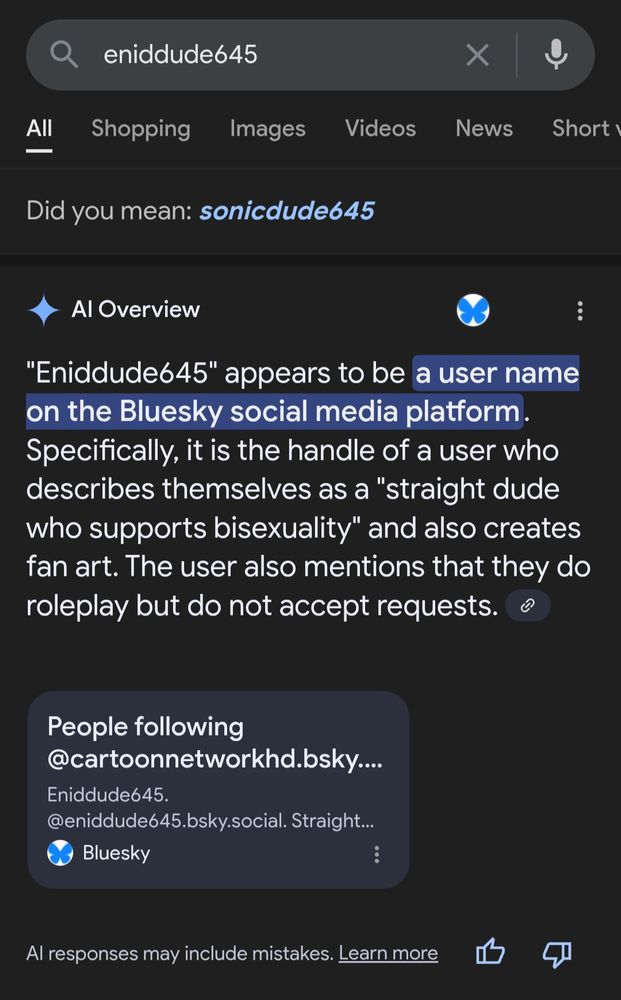The height and width of the screenshot is (1000, 621).
Task: Open AI Overview three-dot menu
Action: [x=580, y=311]
